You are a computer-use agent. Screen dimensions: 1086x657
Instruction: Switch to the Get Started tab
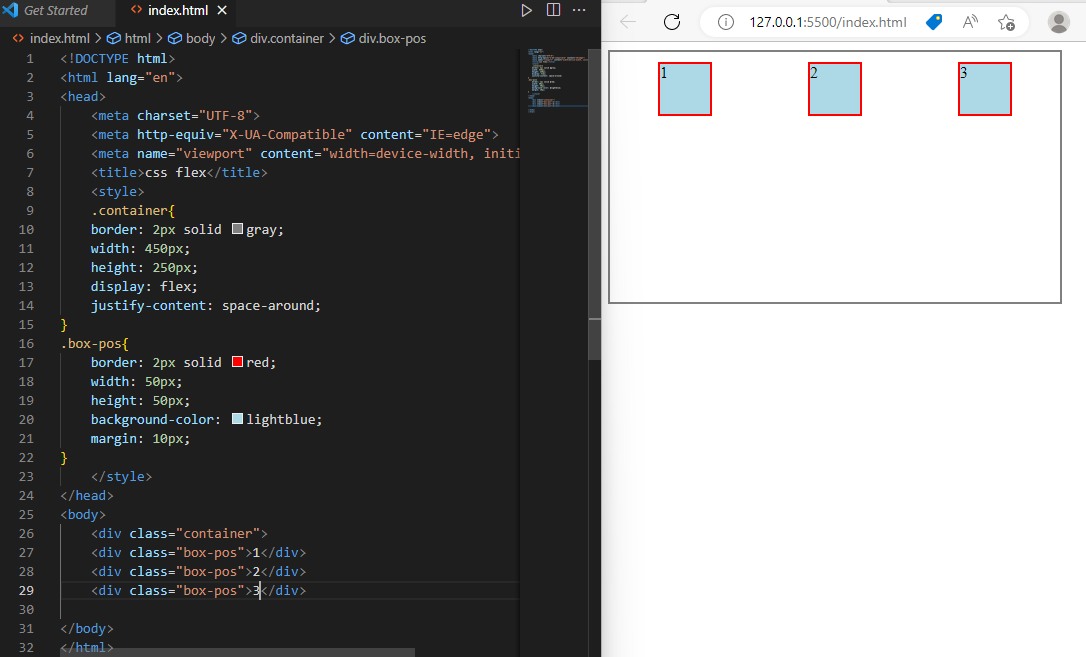55,10
